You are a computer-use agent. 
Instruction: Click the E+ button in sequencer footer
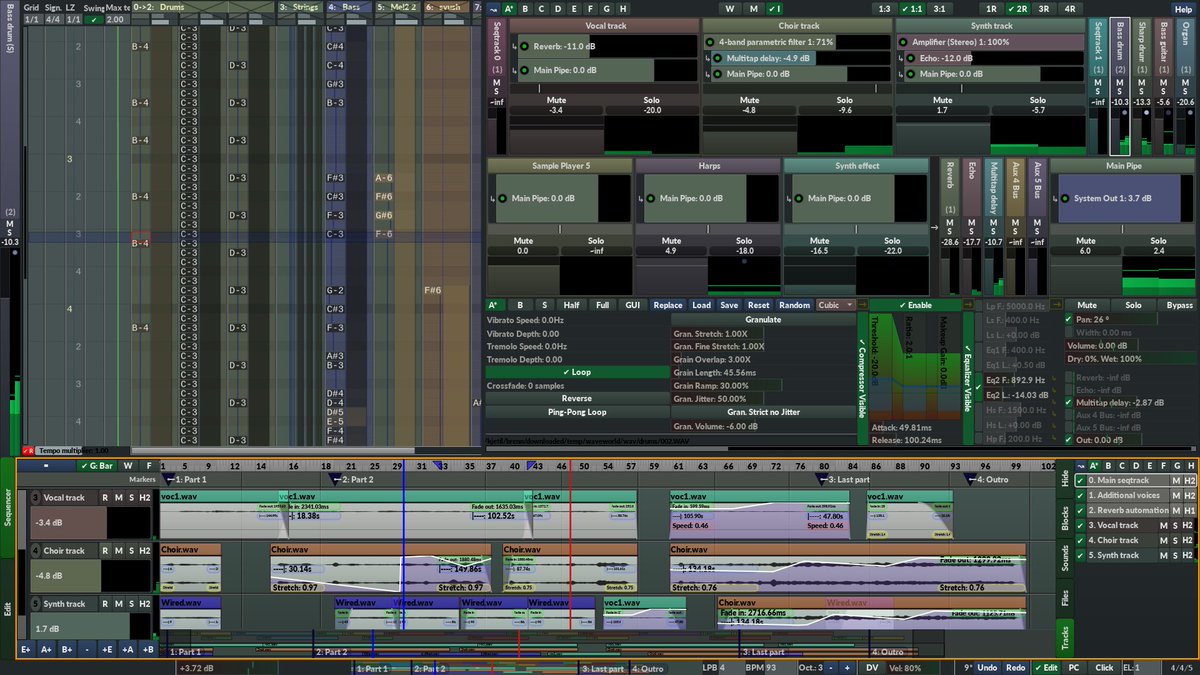click(x=27, y=649)
